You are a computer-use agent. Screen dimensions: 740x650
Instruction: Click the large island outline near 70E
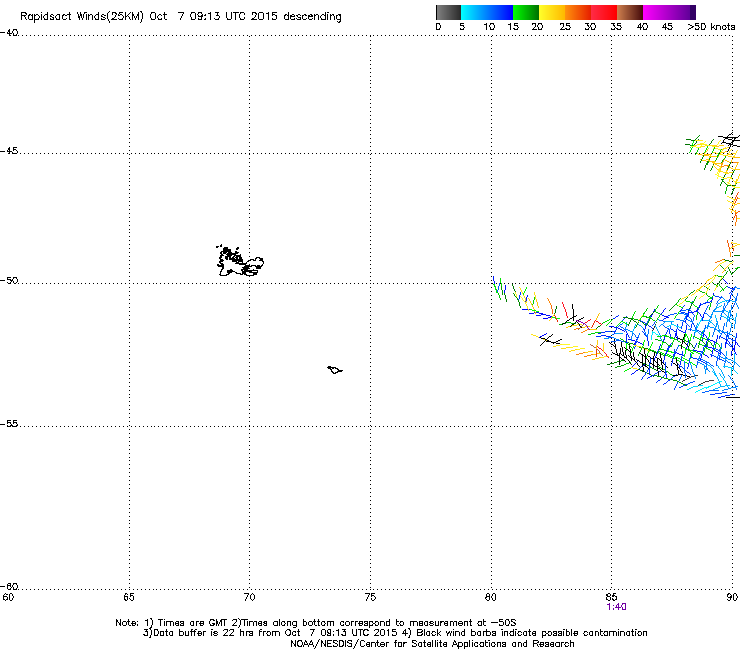(x=240, y=261)
